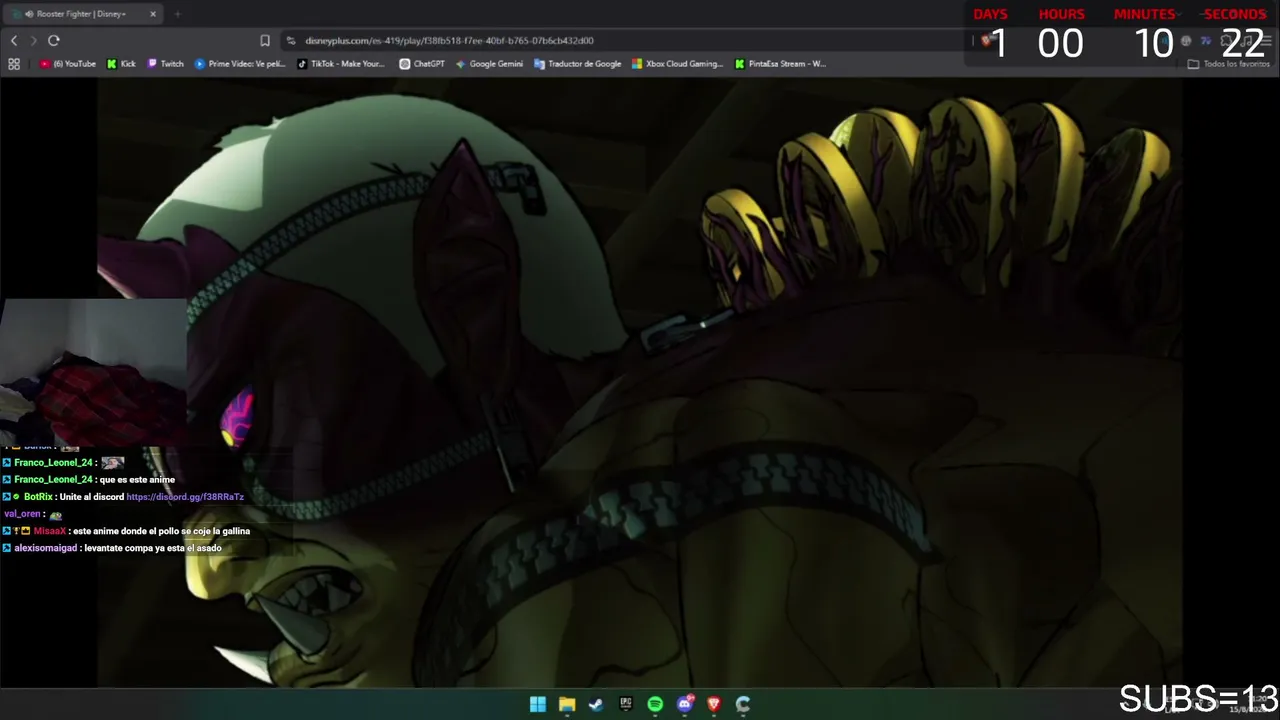The height and width of the screenshot is (720, 1280).
Task: Click the "levantate compa ya esta el asado" message
Action: pos(153,548)
